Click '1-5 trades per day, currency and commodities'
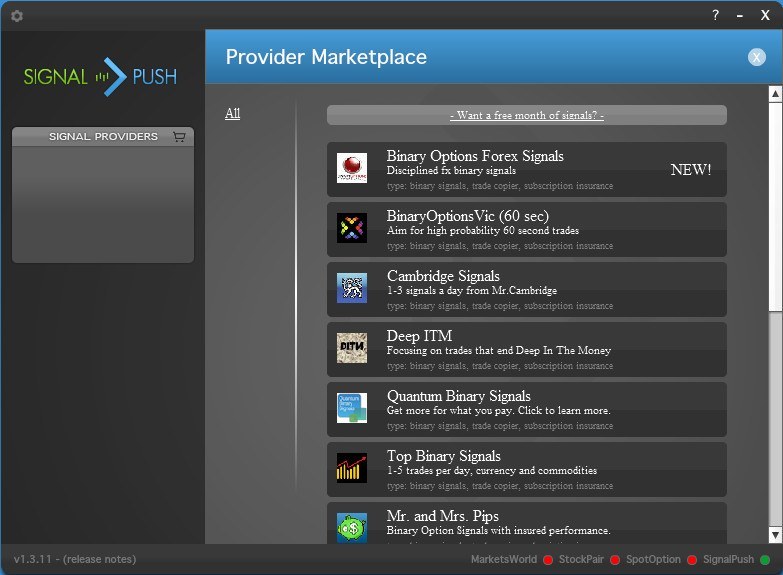 pos(491,471)
